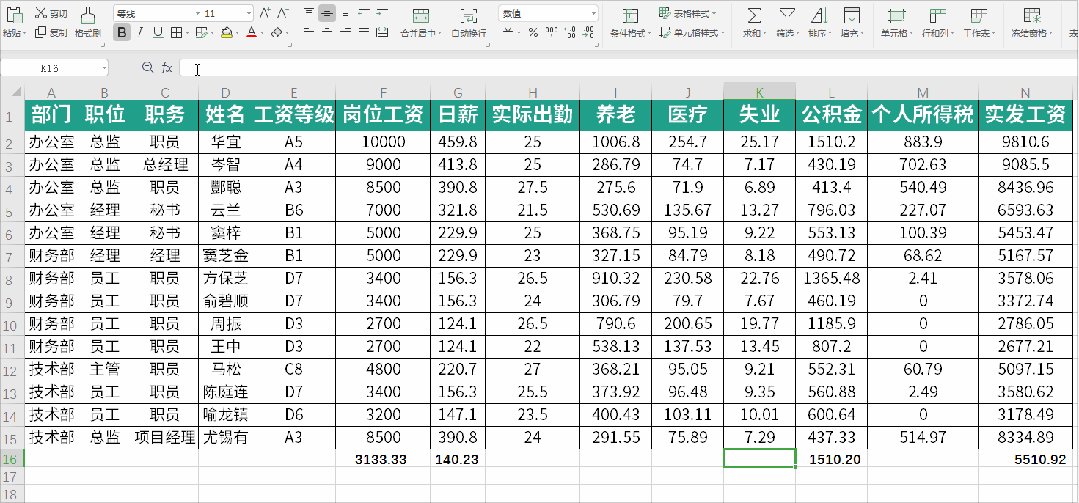Open the cell style menu
The width and height of the screenshot is (1079, 503).
(692, 32)
